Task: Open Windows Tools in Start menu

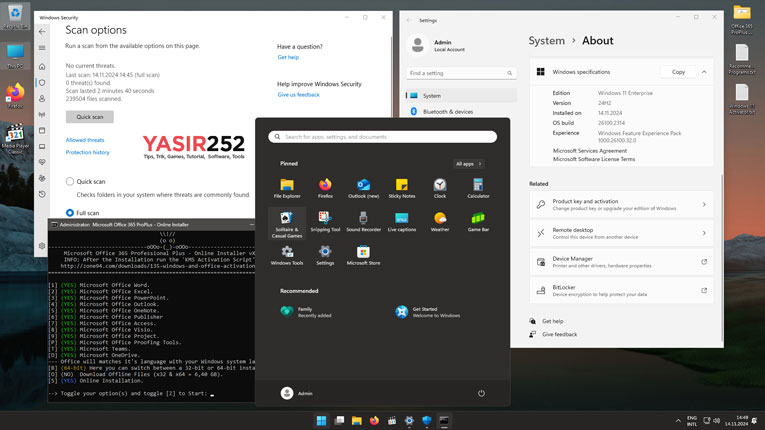Action: 287,255
